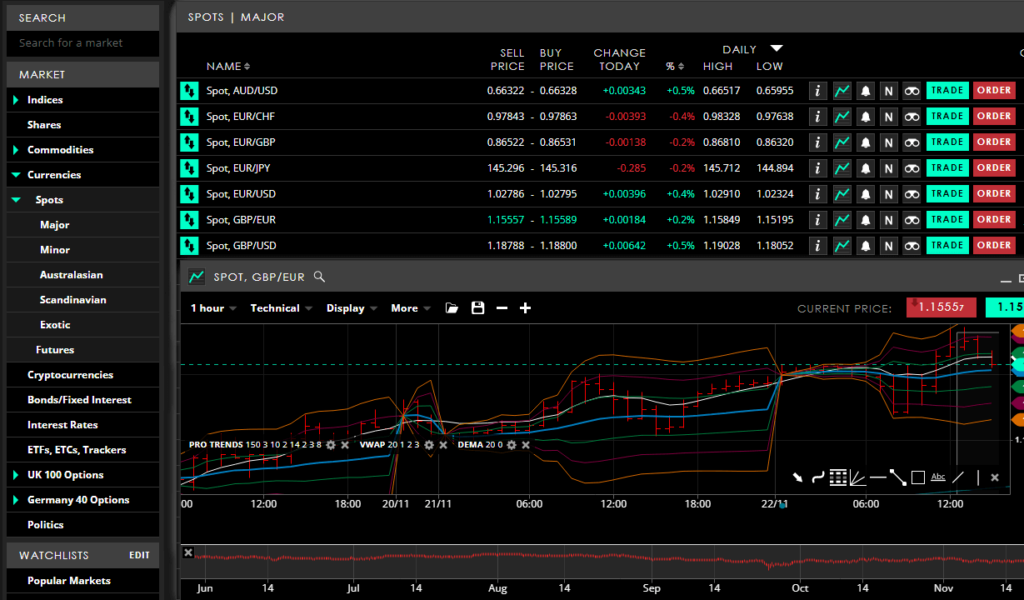The height and width of the screenshot is (600, 1024).
Task: Select the curved line drawing tool
Action: tap(818, 478)
